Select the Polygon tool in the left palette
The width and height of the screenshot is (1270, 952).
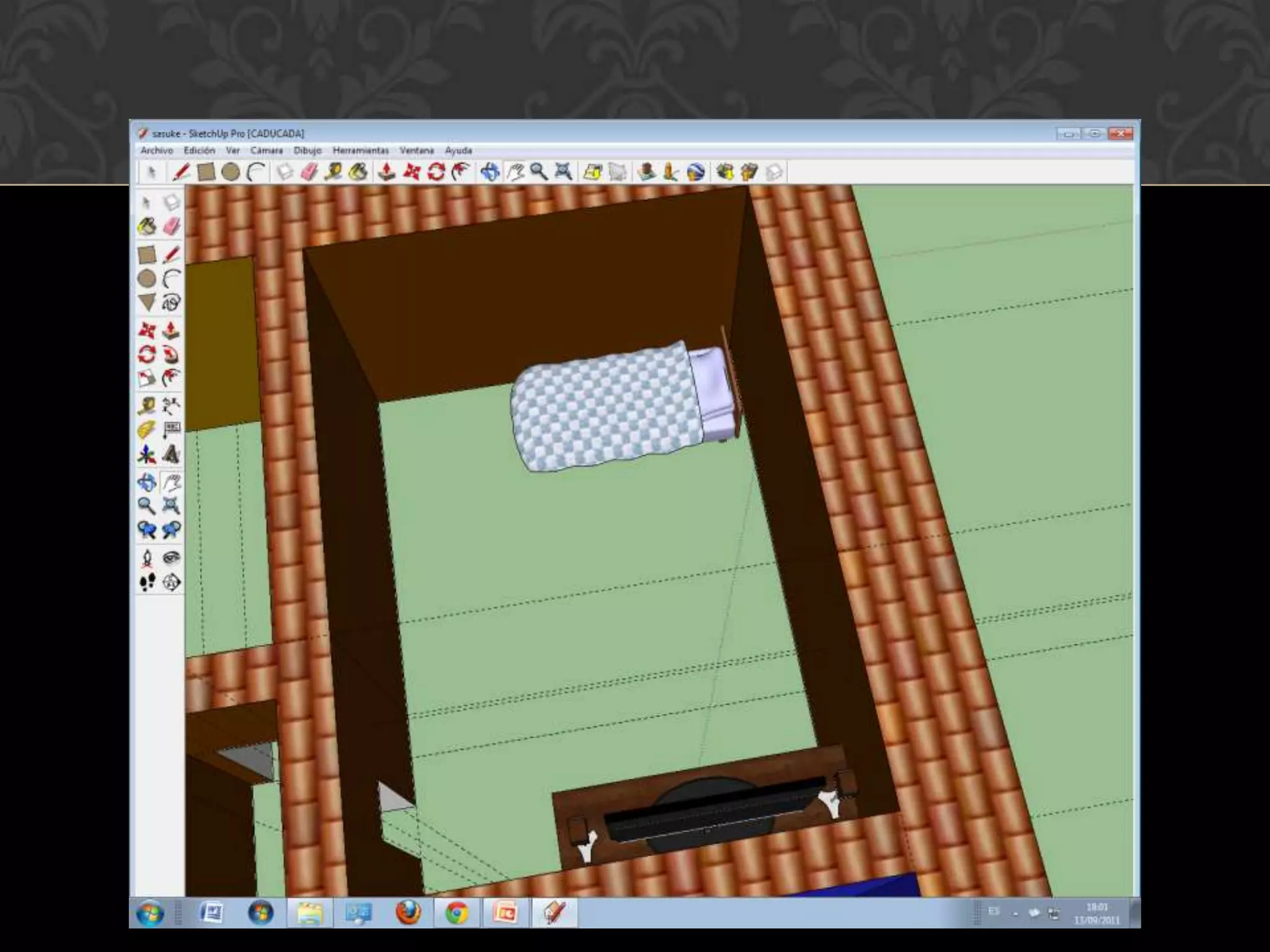coord(147,302)
